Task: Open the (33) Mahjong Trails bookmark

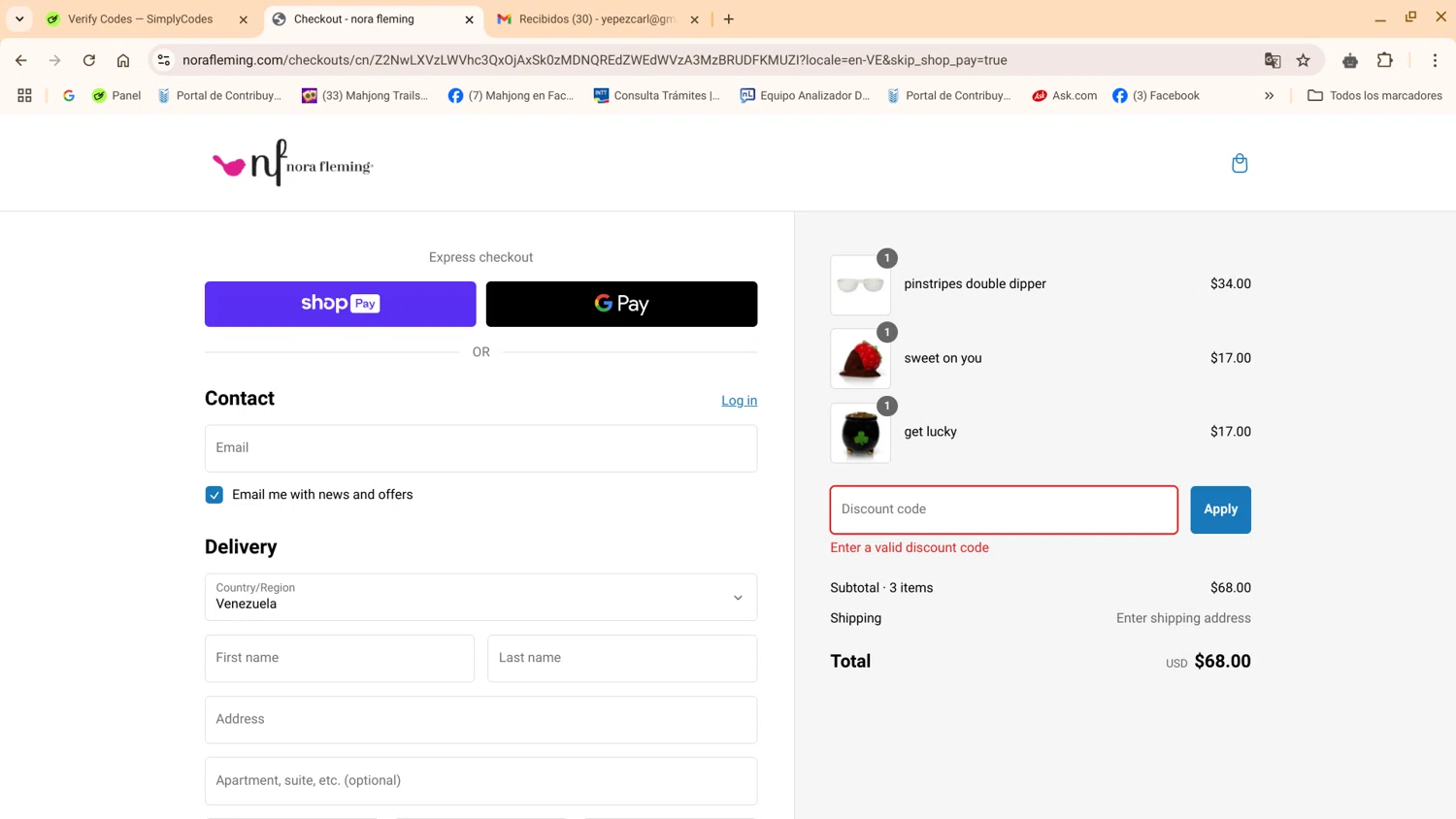Action: (365, 95)
